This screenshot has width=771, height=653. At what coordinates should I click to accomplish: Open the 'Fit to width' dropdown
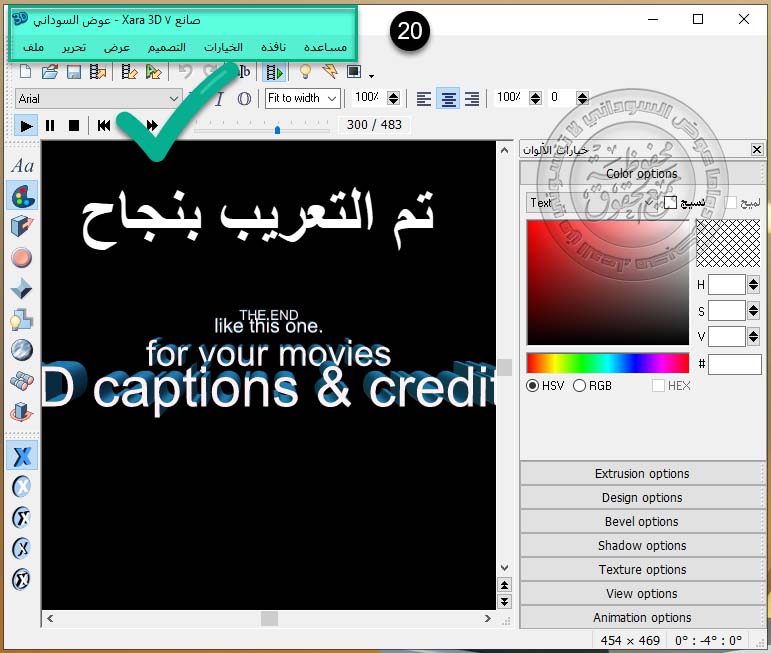pyautogui.click(x=332, y=98)
